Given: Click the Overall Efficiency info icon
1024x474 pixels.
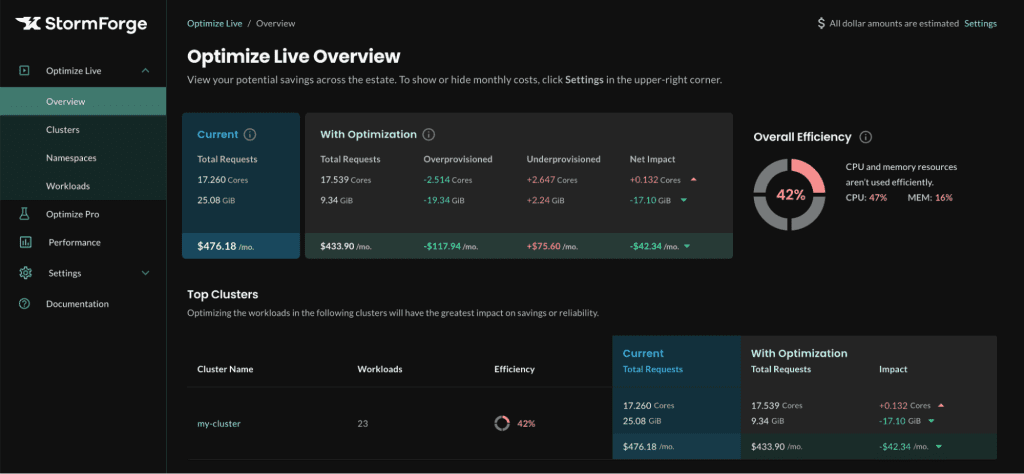Looking at the screenshot, I should pos(865,137).
